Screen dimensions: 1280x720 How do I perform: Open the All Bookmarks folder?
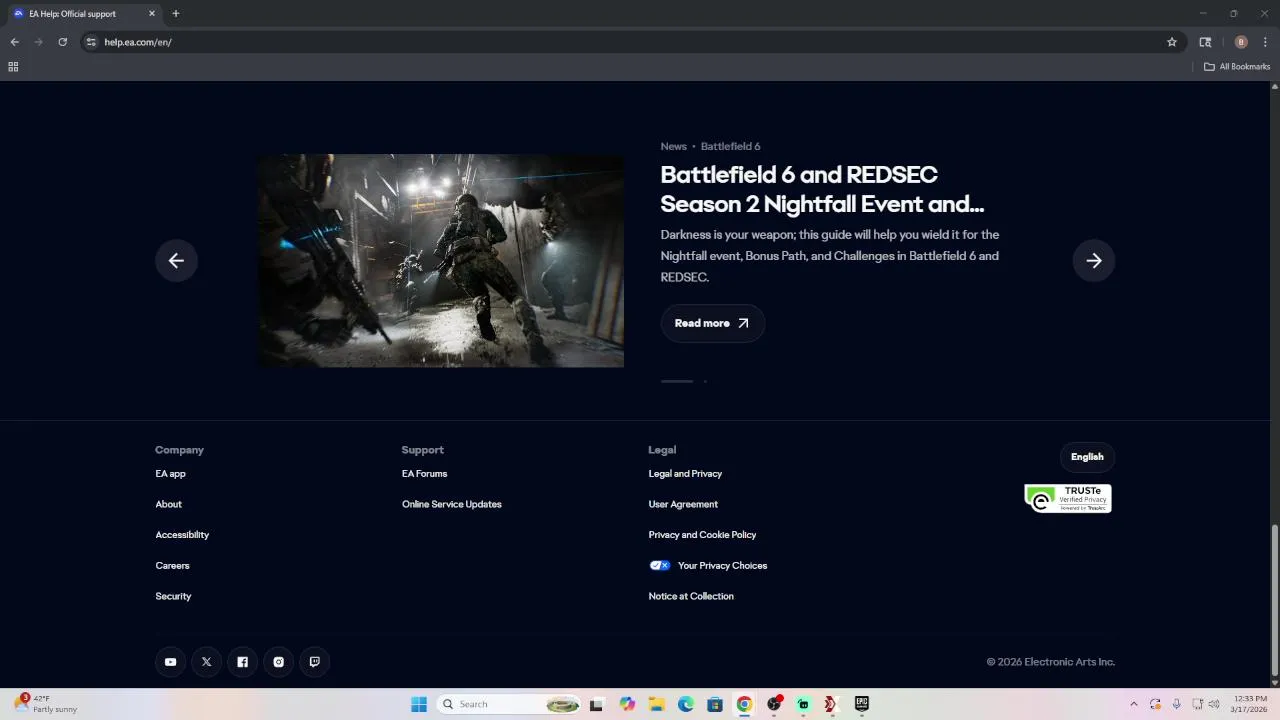click(x=1237, y=67)
